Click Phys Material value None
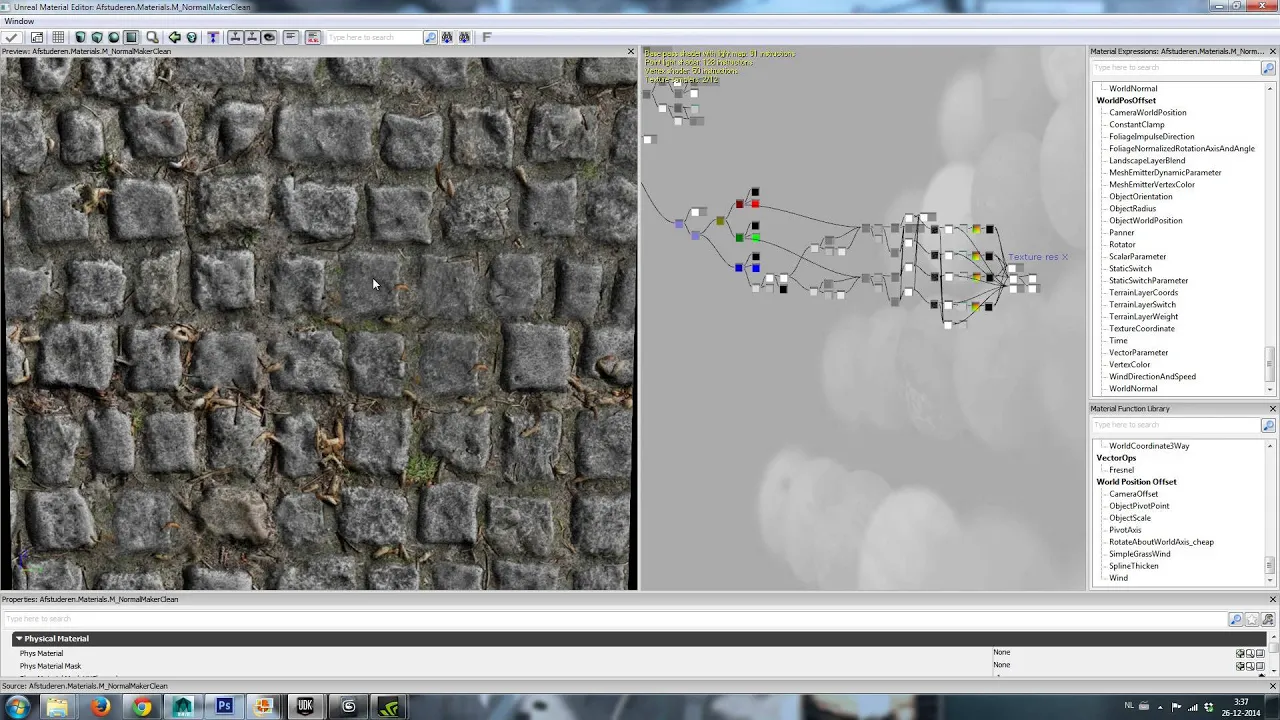Image resolution: width=1280 pixels, height=720 pixels. point(1001,653)
